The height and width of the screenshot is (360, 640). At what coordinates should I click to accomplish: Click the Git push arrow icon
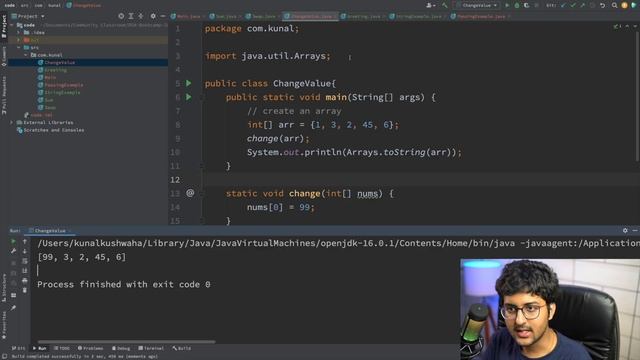[582, 5]
